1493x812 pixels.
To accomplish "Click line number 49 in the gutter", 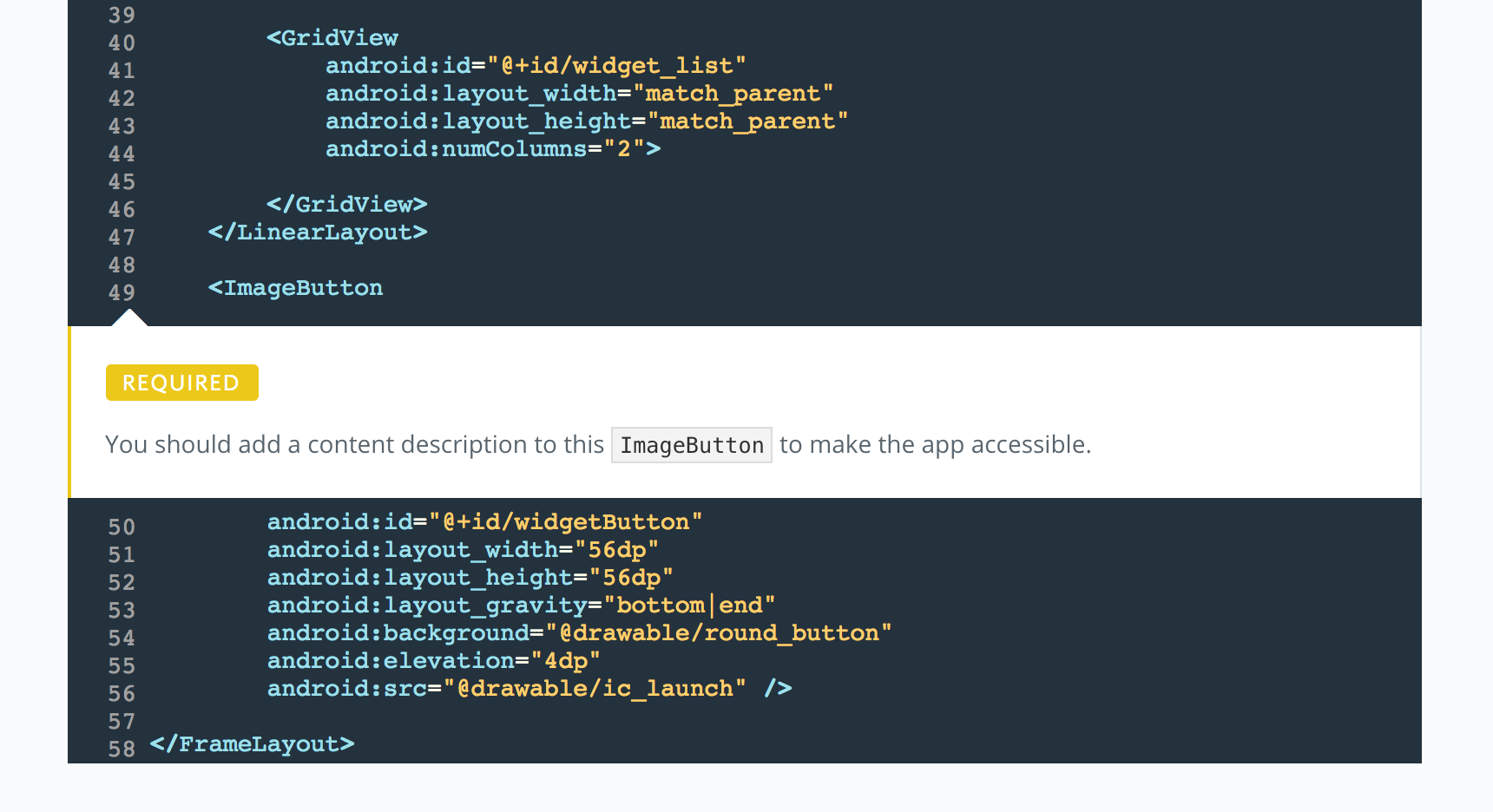I will tap(122, 292).
